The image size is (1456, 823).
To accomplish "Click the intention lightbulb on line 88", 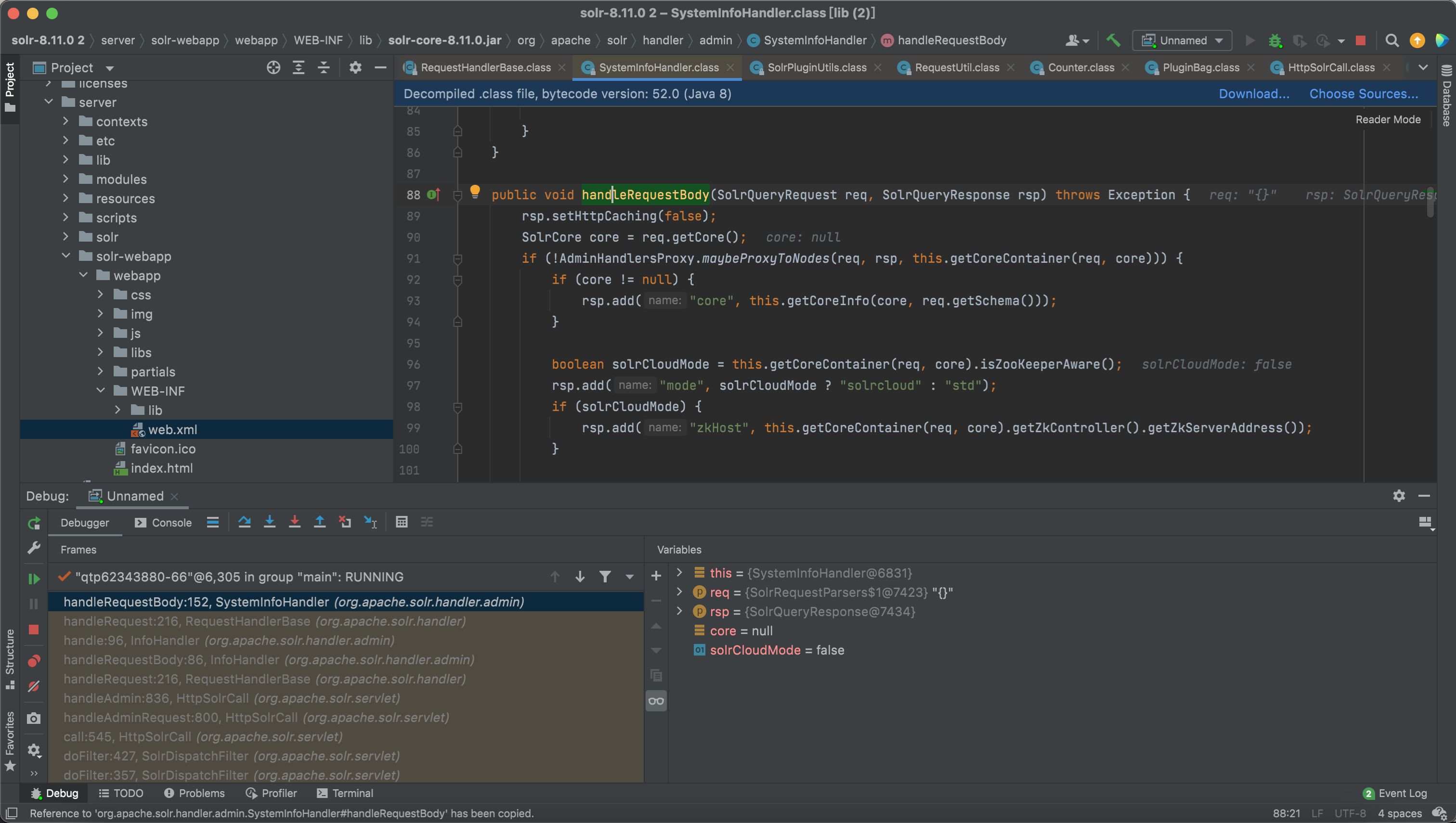I will coord(475,191).
